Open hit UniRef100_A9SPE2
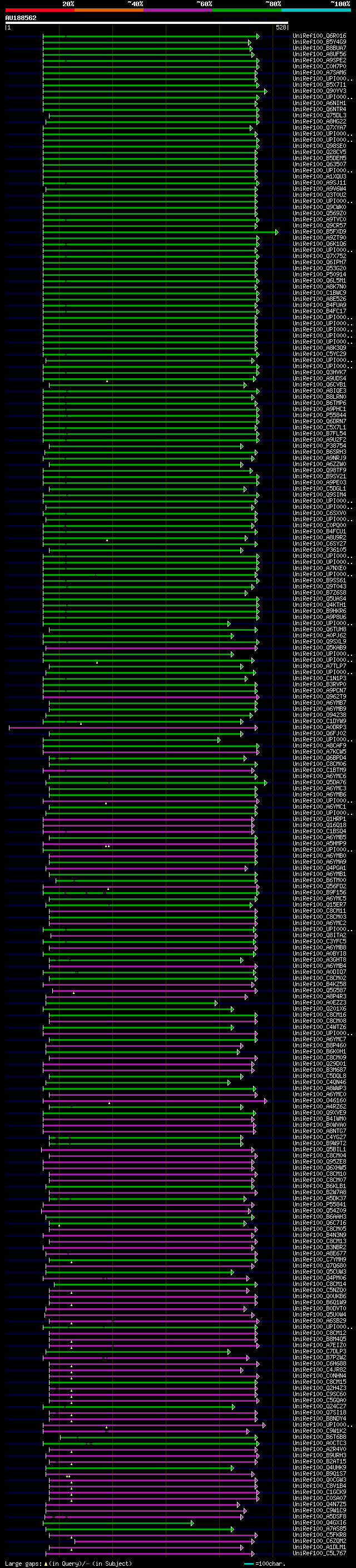The image size is (356, 1568). coord(319,60)
